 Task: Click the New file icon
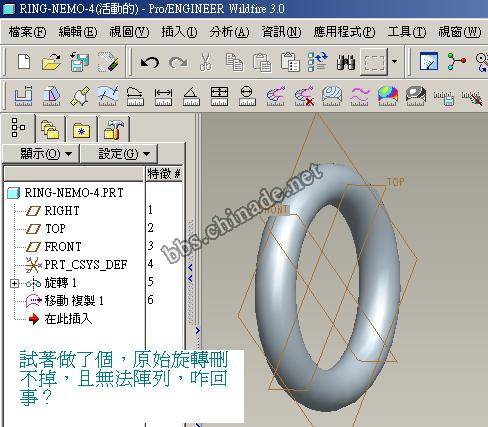click(x=24, y=62)
